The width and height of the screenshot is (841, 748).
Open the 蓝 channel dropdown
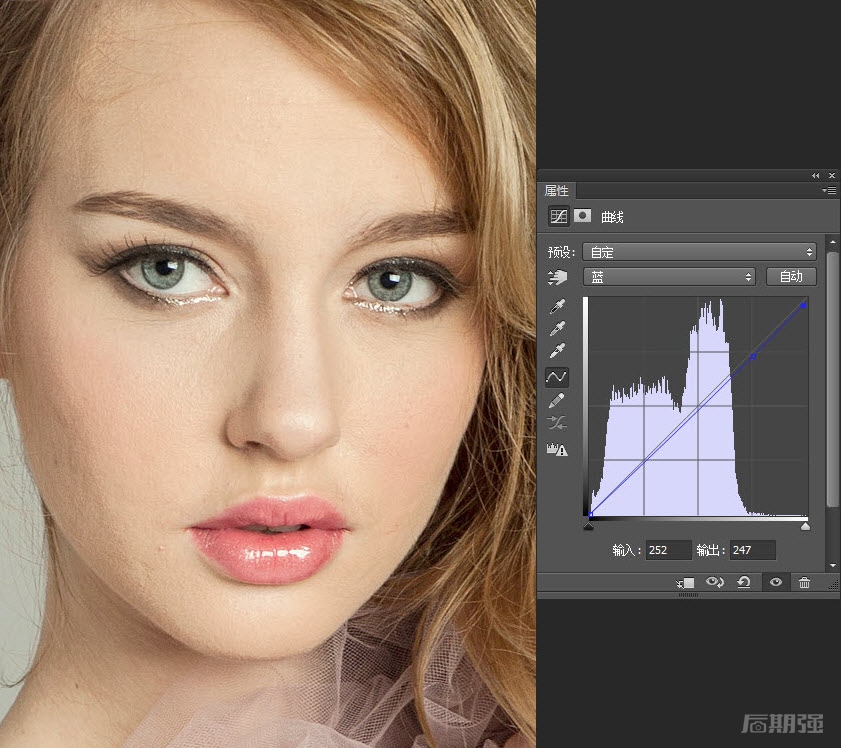coord(669,277)
